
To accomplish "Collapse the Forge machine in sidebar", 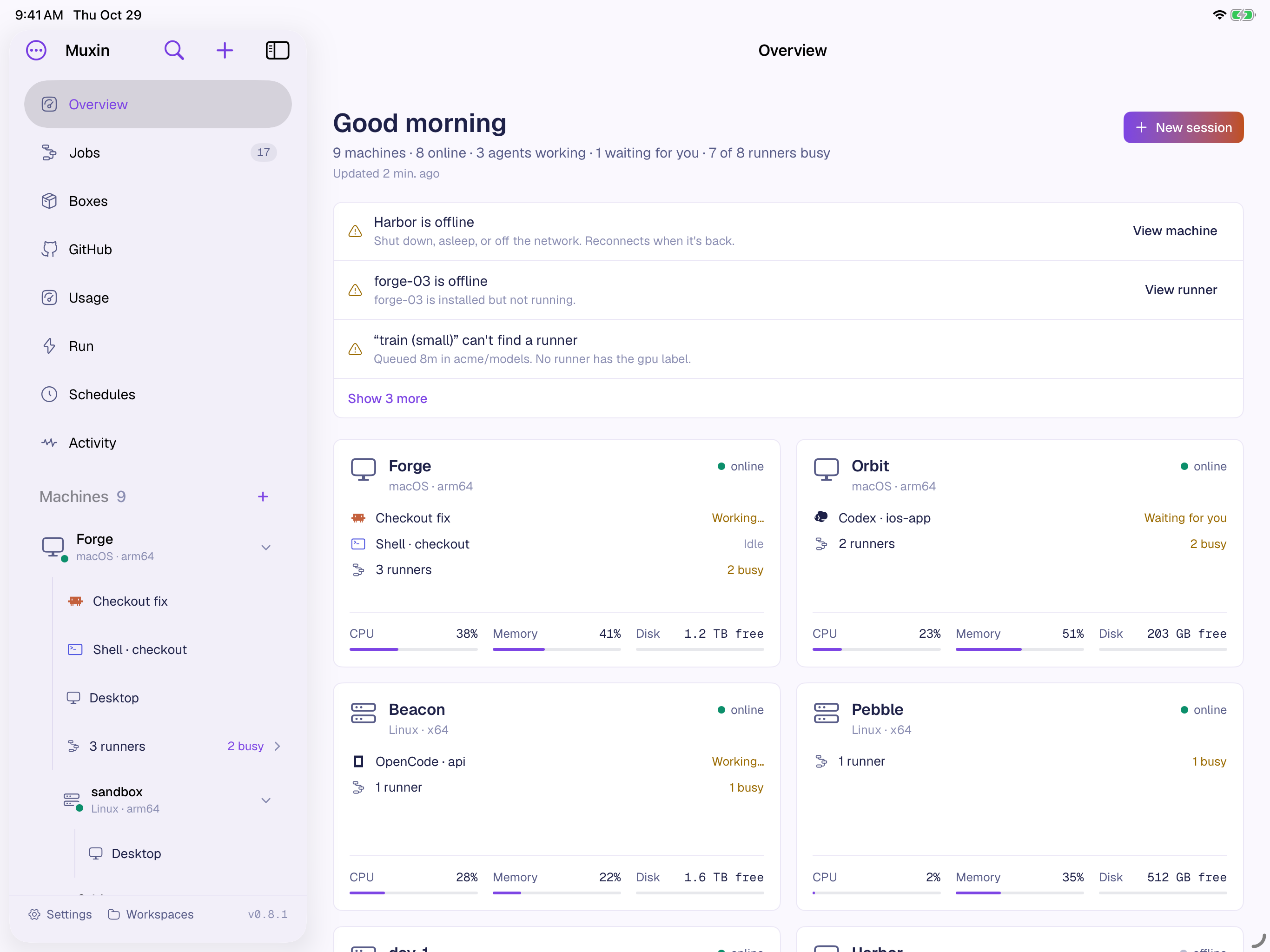I will click(x=266, y=547).
